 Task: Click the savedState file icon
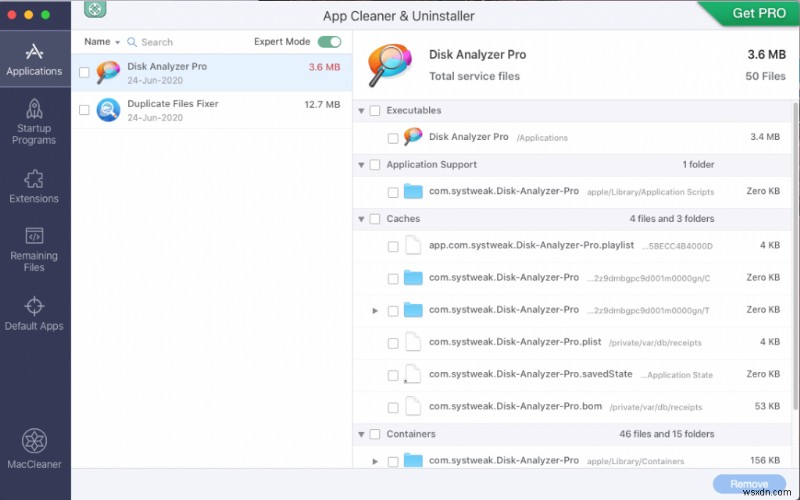[413, 374]
